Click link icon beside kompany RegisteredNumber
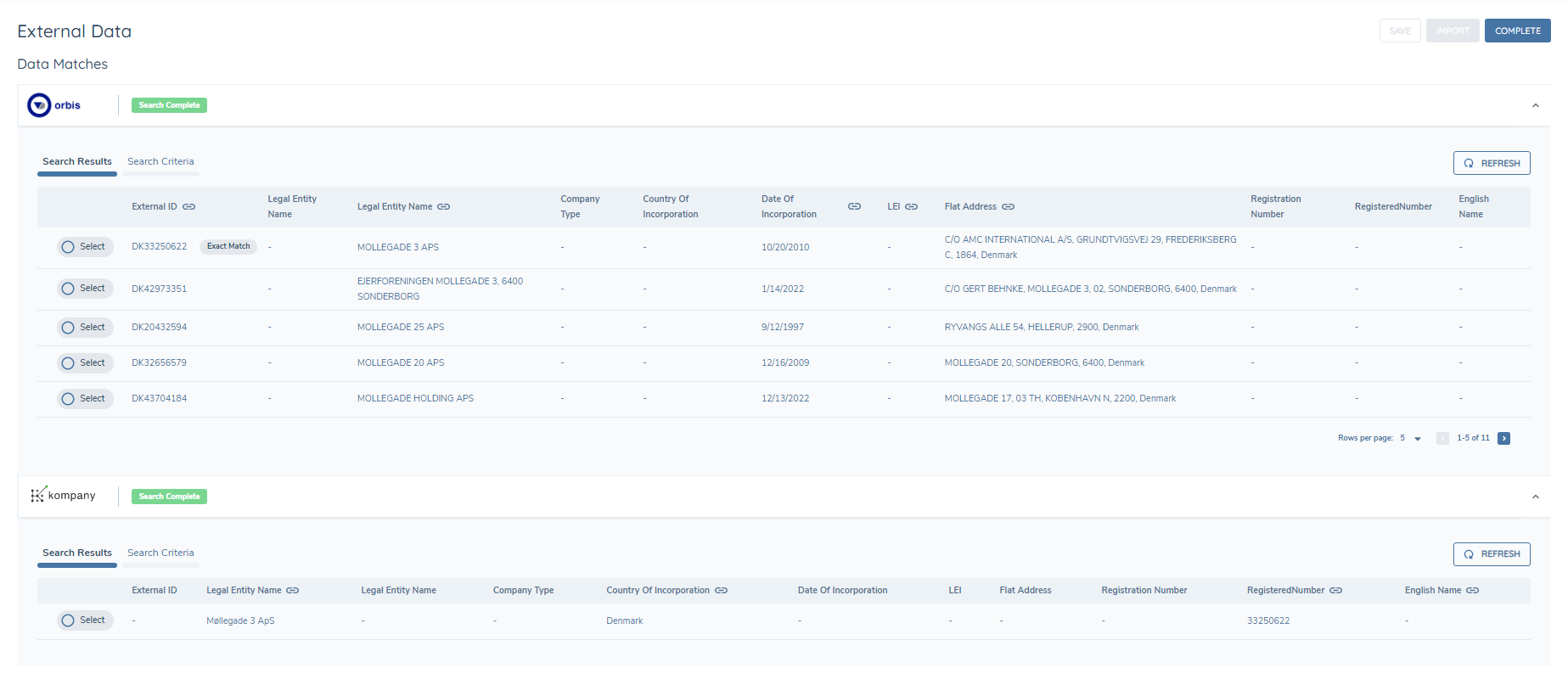 coord(1336,591)
